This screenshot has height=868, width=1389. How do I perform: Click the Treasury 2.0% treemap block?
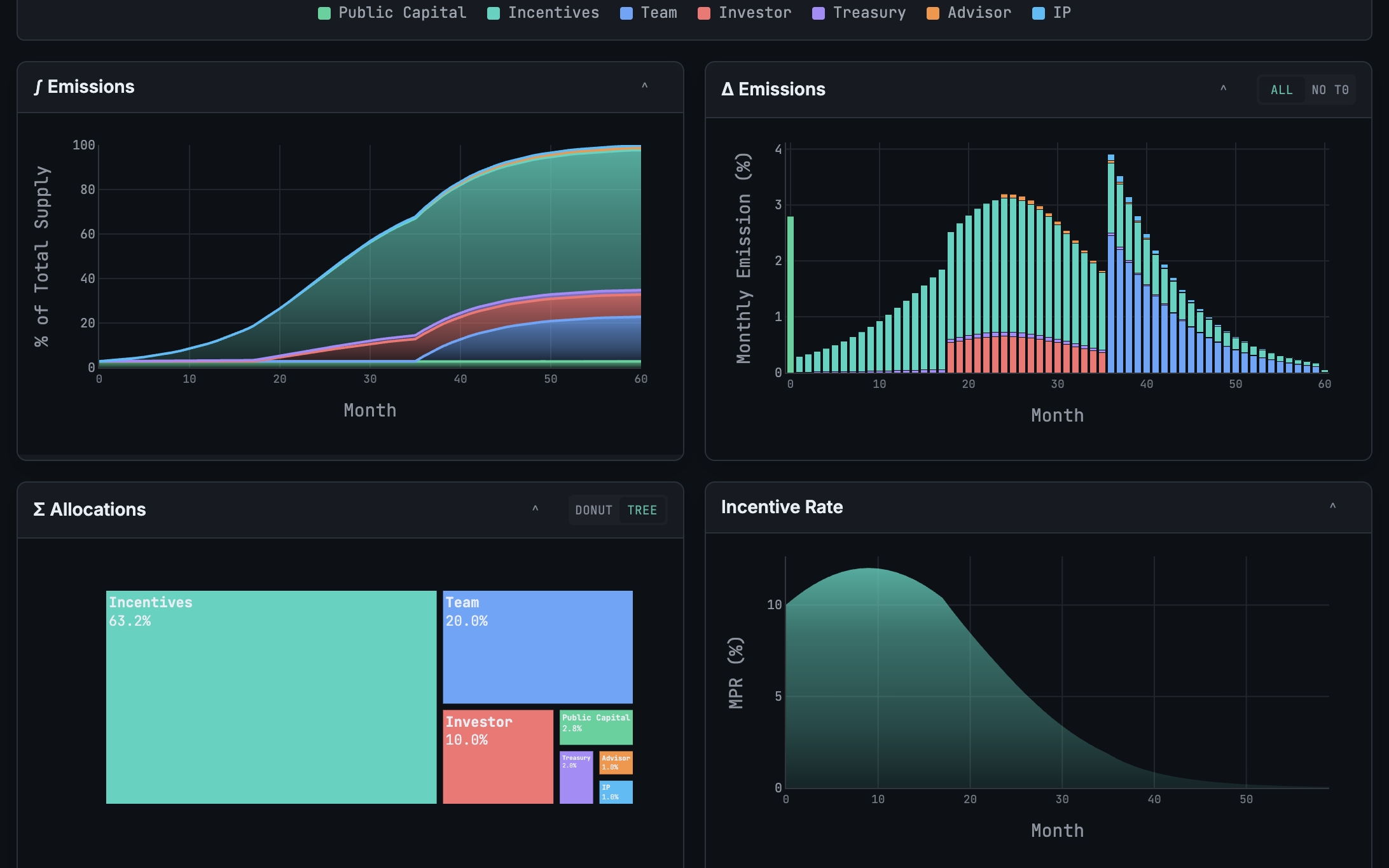pyautogui.click(x=576, y=777)
